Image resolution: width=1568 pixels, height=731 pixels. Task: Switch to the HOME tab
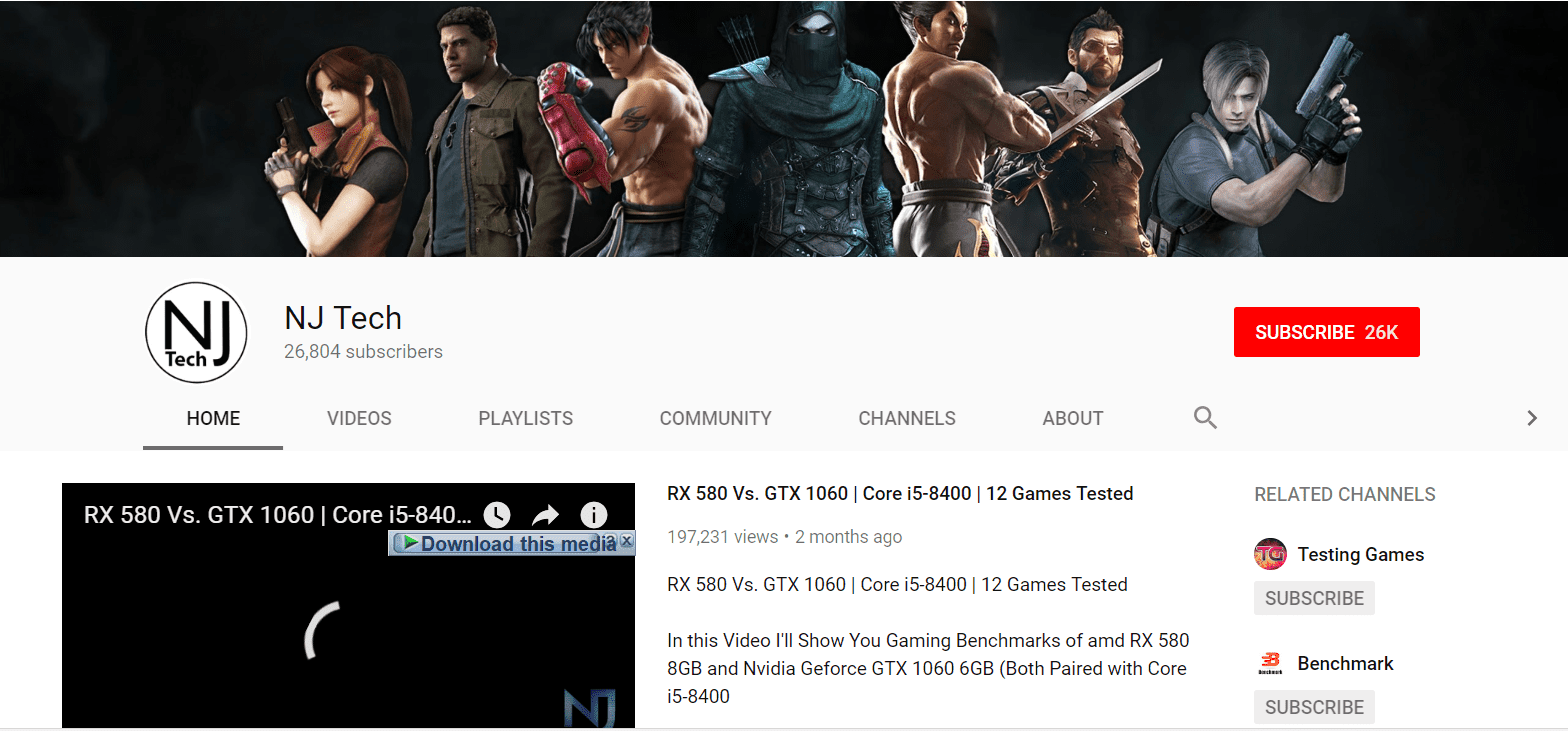coord(213,418)
